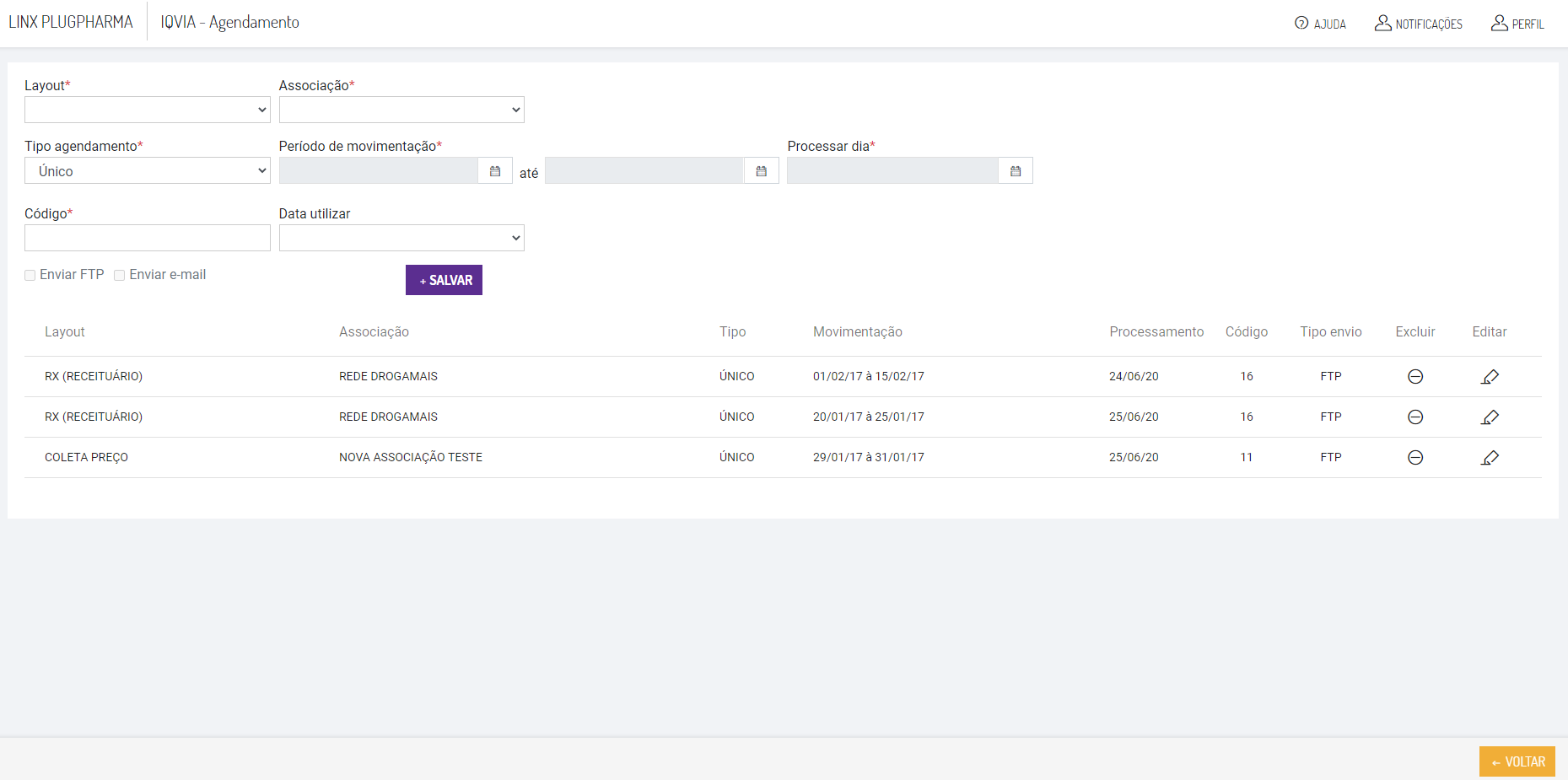Open calendar for movement period start date
The image size is (1568, 780).
point(495,171)
